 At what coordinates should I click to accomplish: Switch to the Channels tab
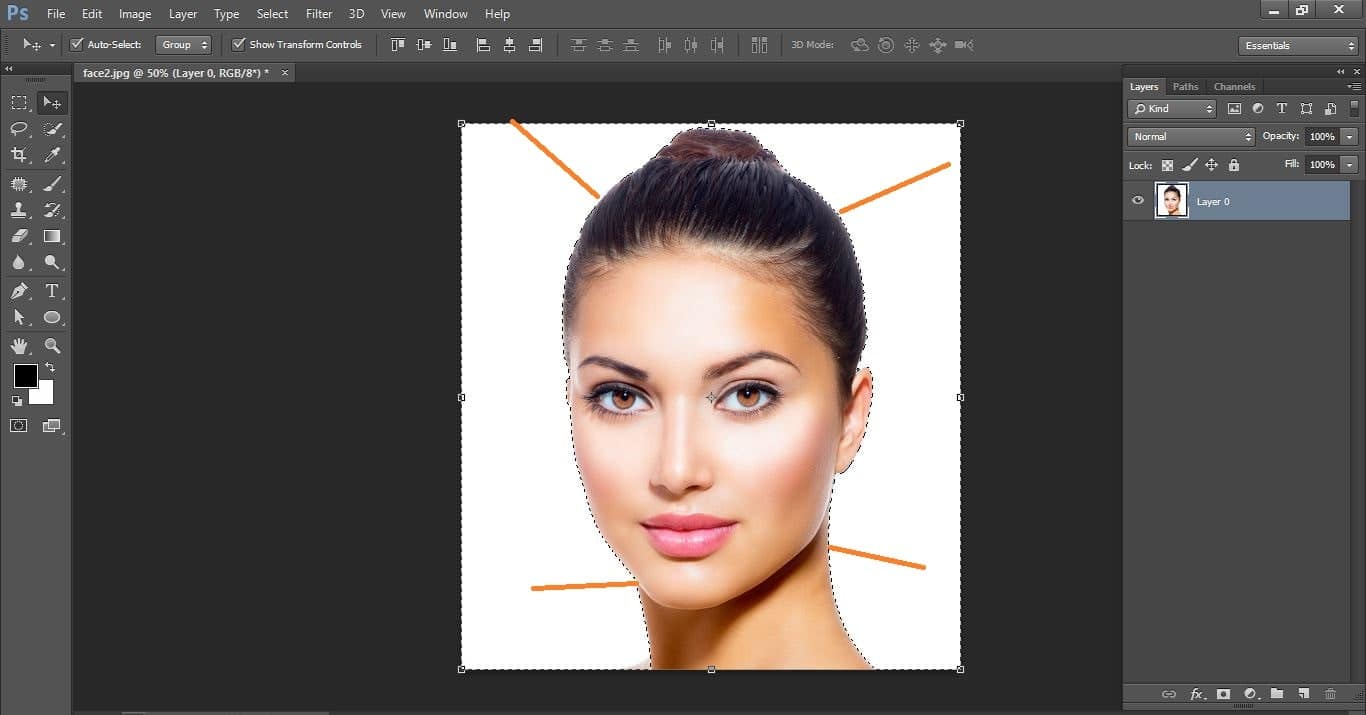[1234, 87]
